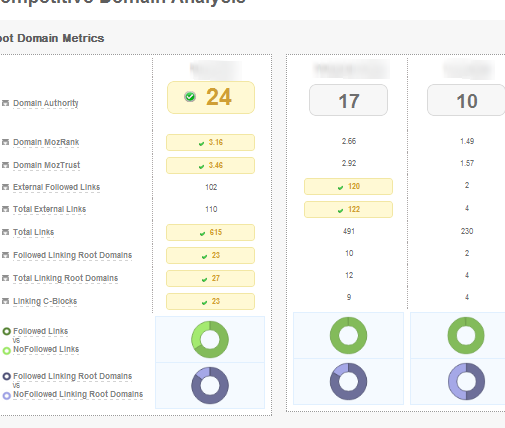Click the green checkmark badge beside 24
This screenshot has width=505, height=428.
tap(190, 97)
